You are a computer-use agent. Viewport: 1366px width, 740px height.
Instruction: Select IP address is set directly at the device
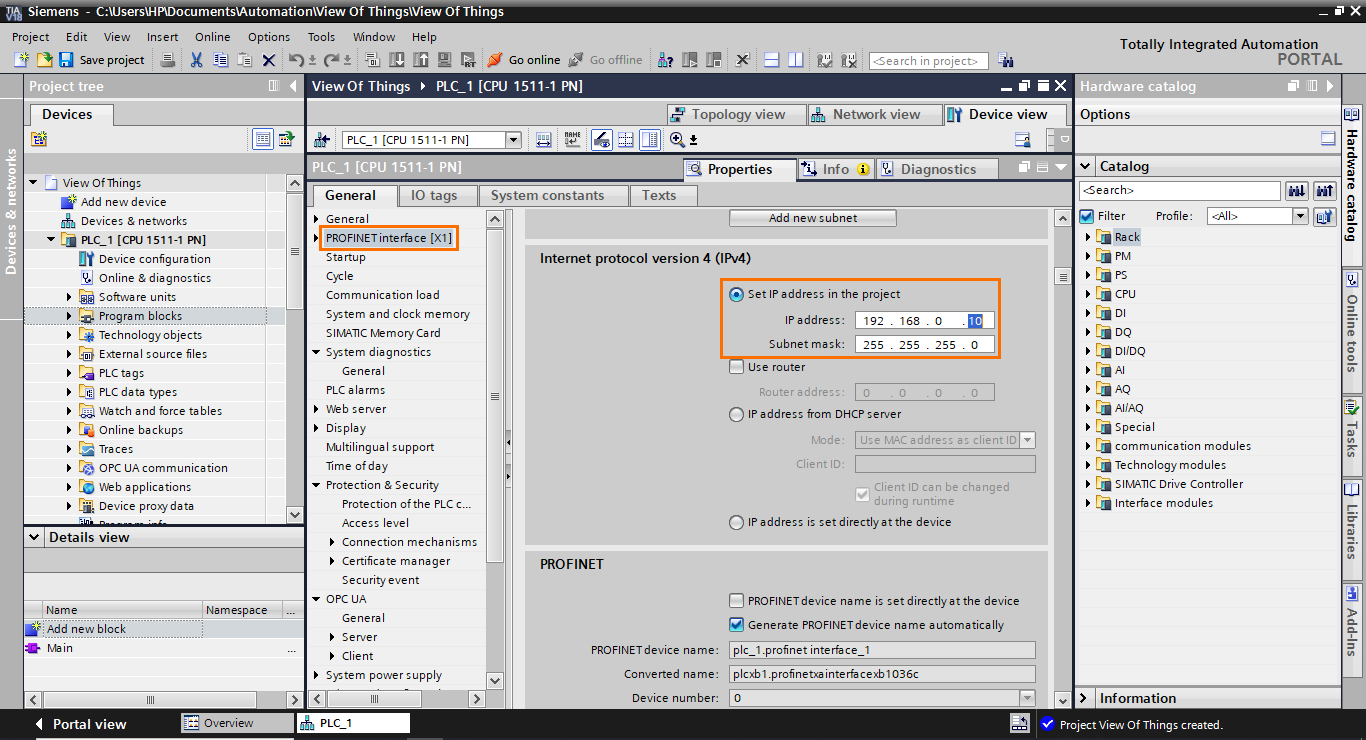pos(736,522)
